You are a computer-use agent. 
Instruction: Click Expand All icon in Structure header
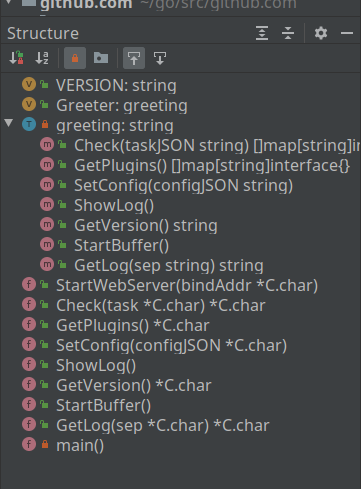(262, 33)
